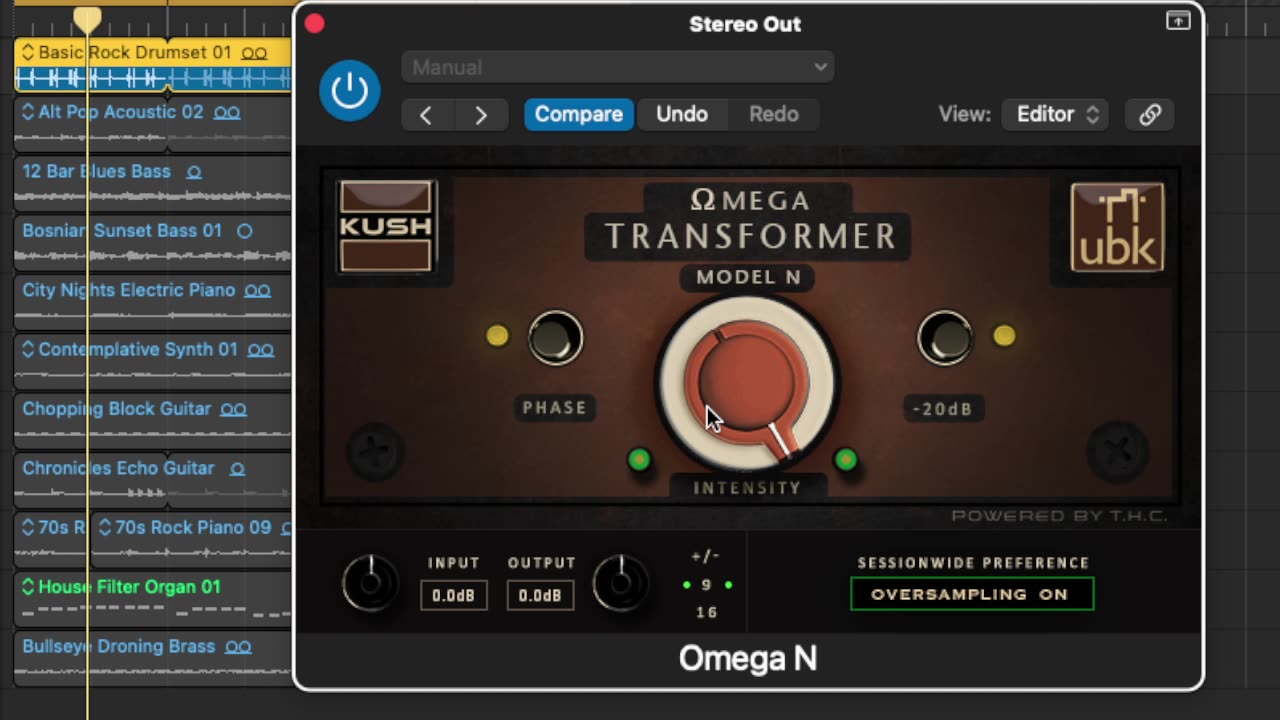The height and width of the screenshot is (720, 1280).
Task: Click Undo in plugin header
Action: (682, 114)
